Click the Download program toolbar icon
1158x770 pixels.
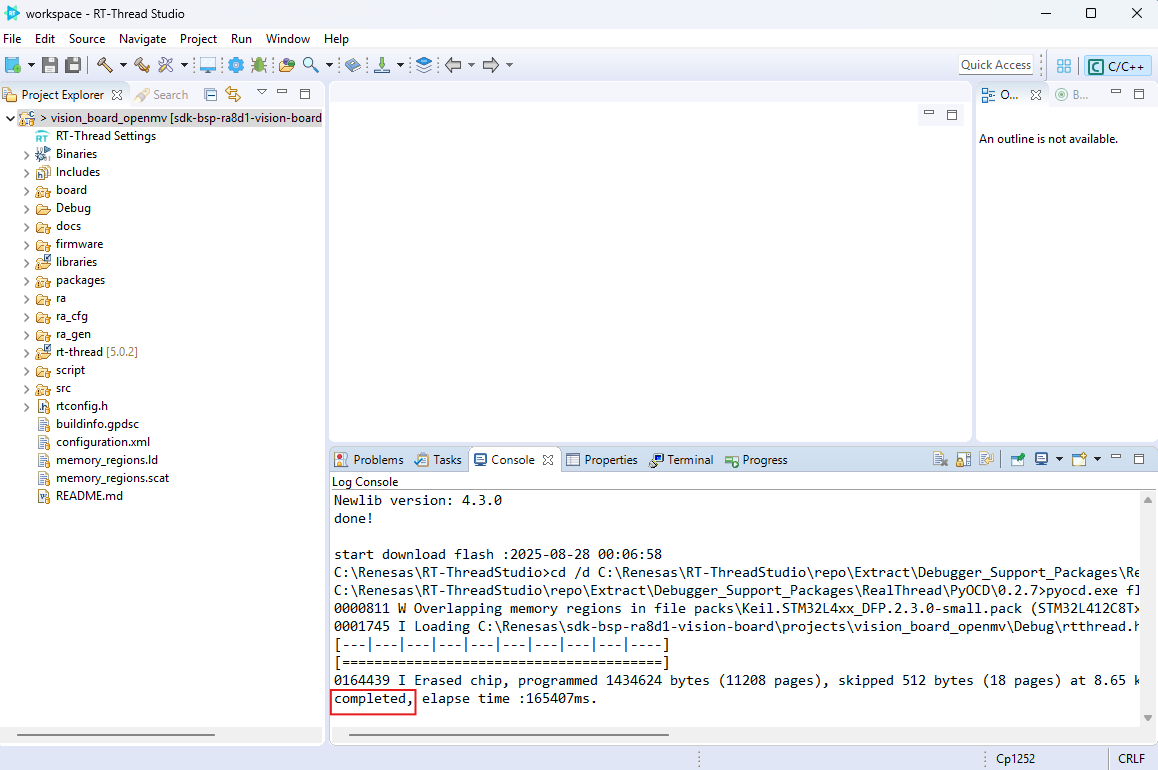(381, 65)
